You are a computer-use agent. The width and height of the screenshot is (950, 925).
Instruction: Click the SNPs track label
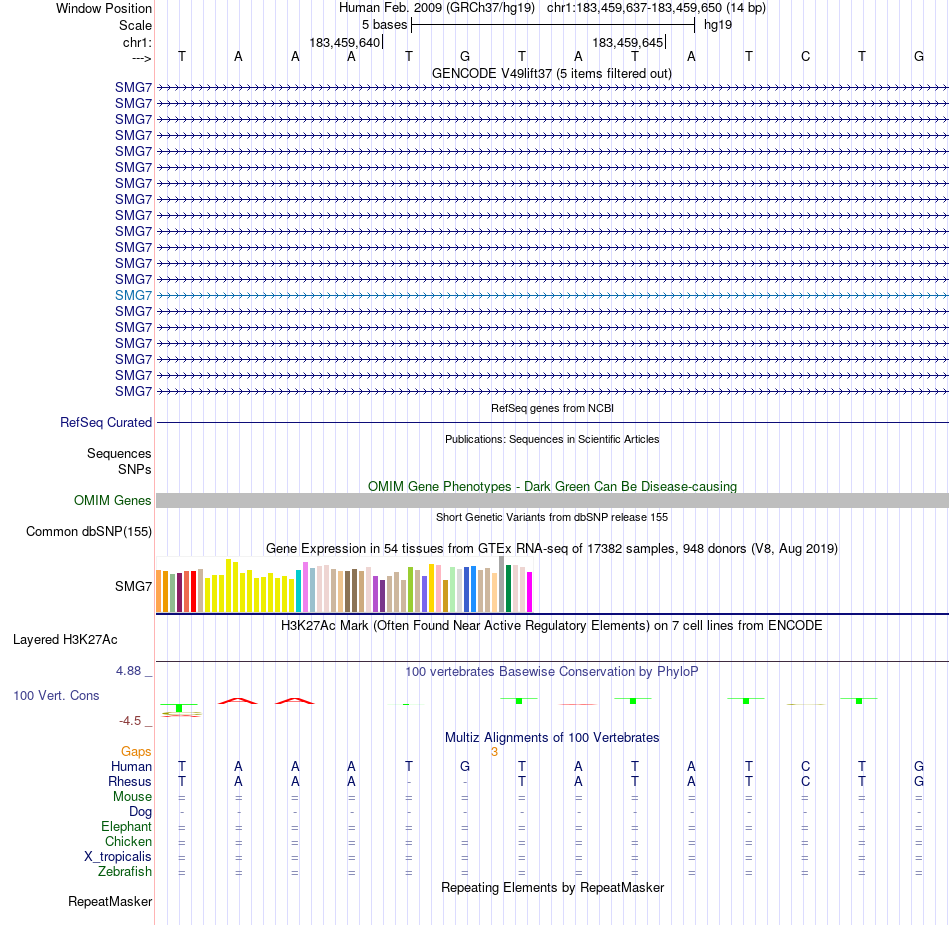click(135, 469)
